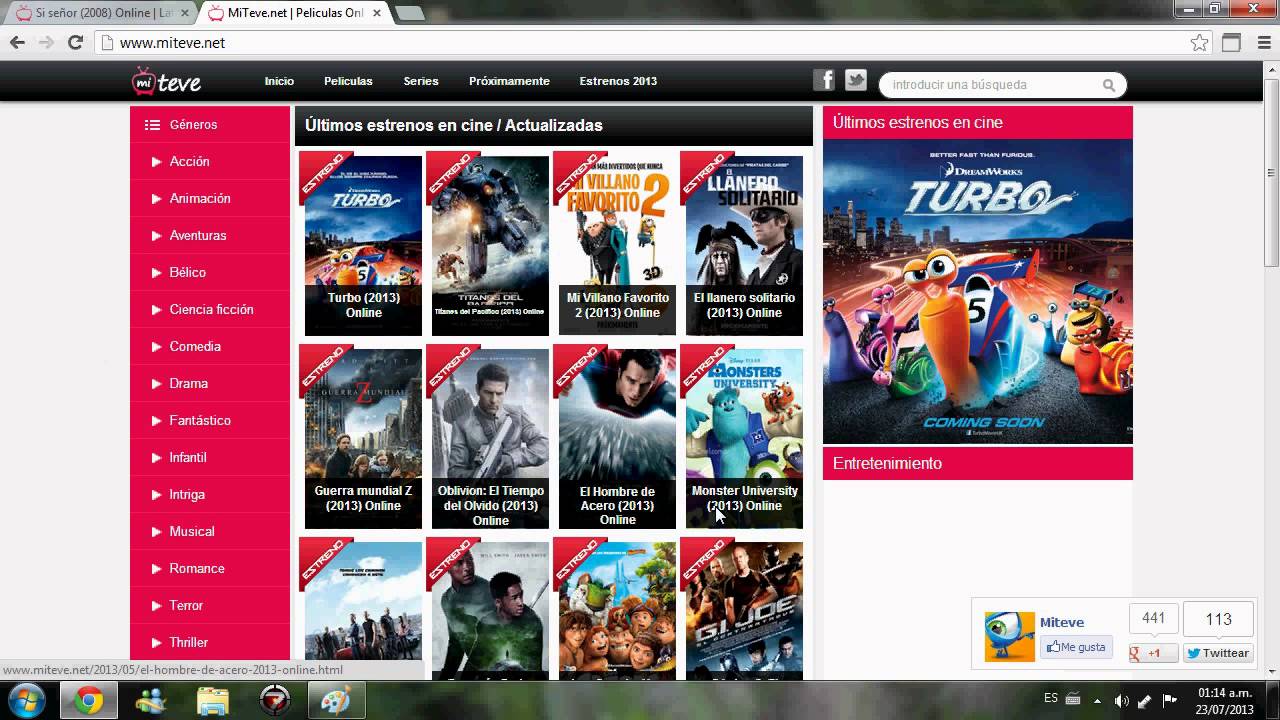
Task: Expand the Acción genre arrow
Action: pyautogui.click(x=156, y=162)
